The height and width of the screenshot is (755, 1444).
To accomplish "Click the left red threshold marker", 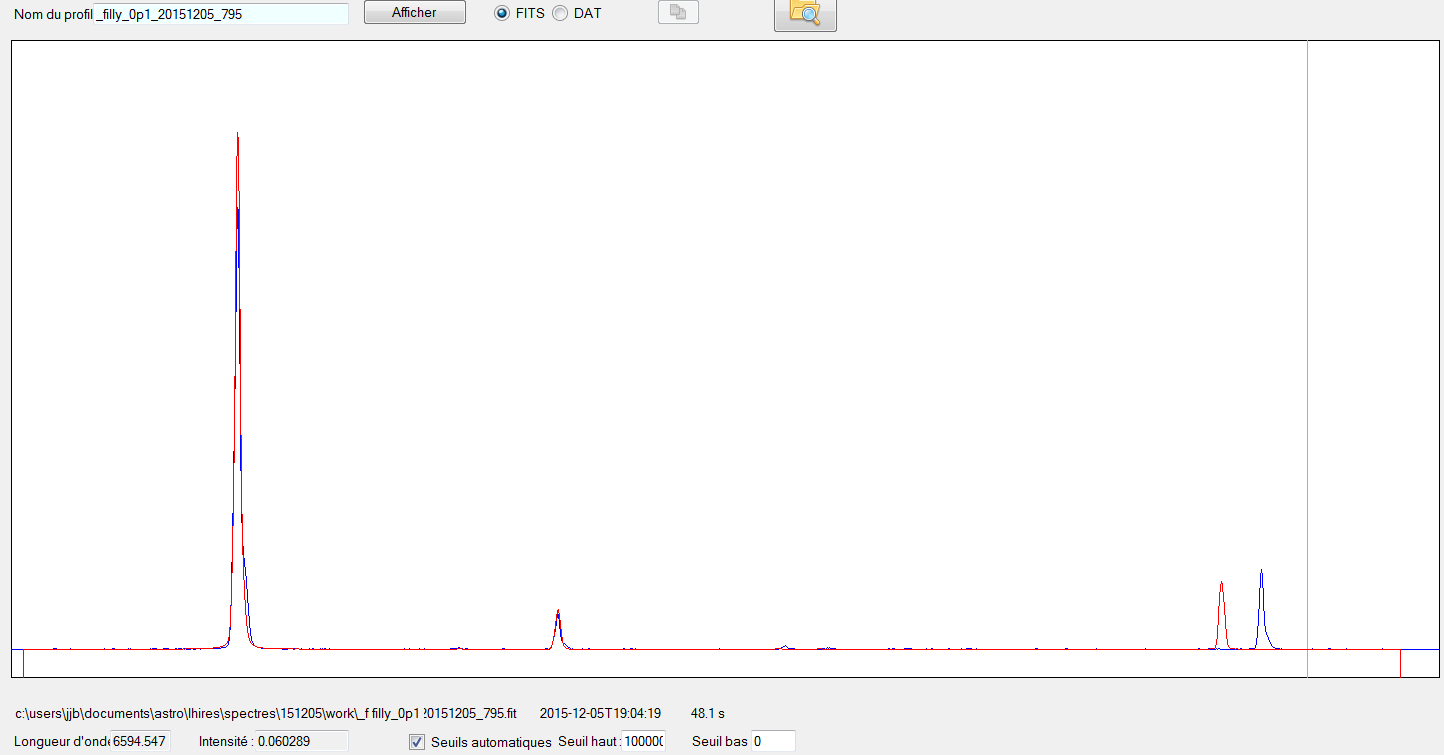I will (23, 663).
